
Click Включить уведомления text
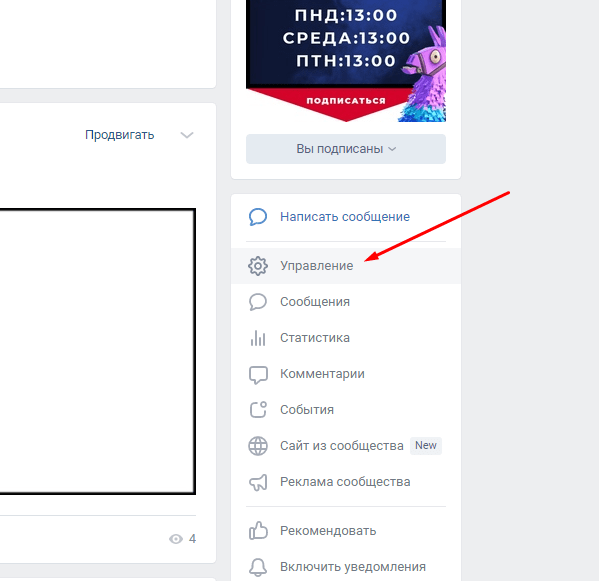click(x=353, y=567)
